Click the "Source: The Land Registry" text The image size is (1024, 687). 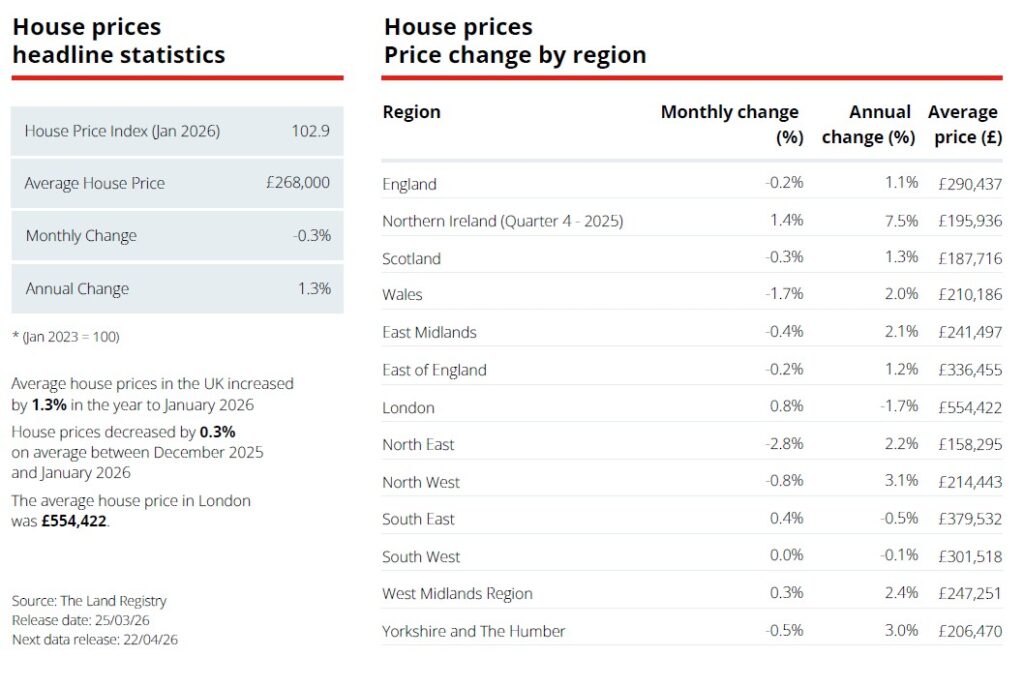[x=89, y=601]
